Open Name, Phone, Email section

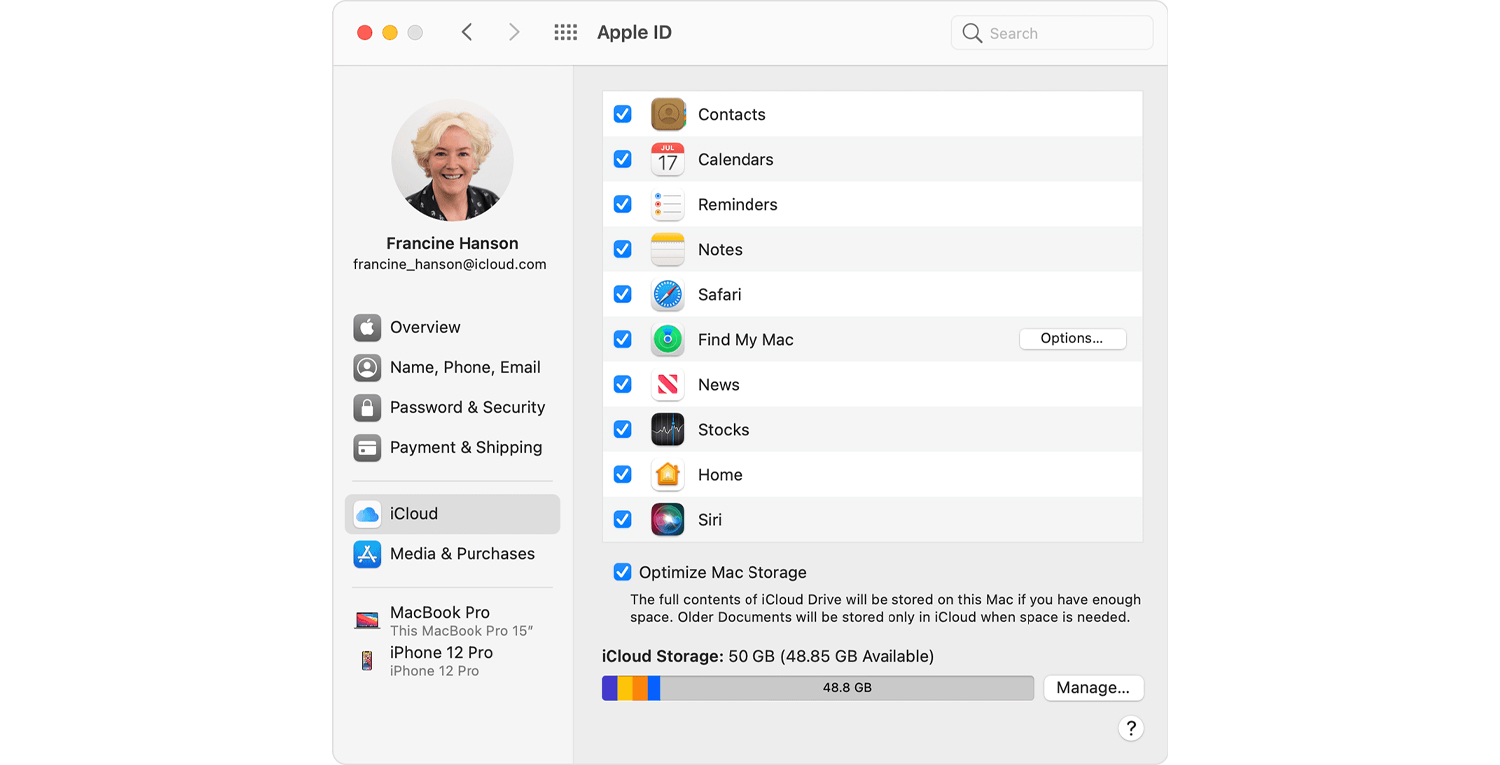(452, 367)
